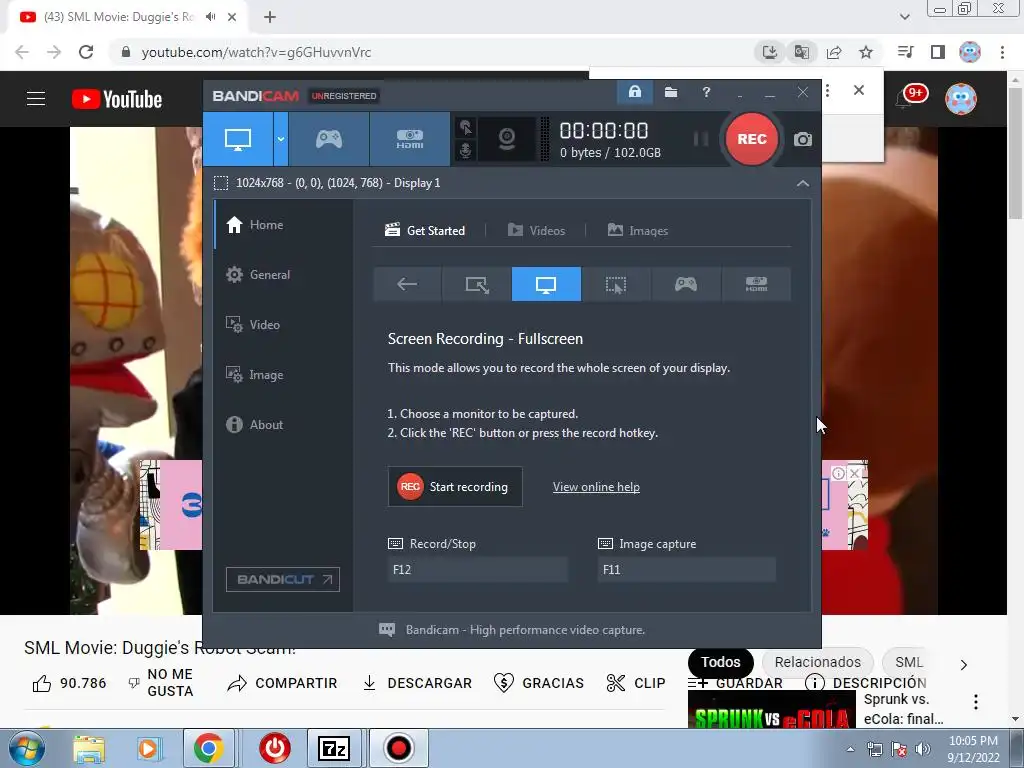Click GRACIAS button
The width and height of the screenshot is (1024, 768).
(539, 683)
